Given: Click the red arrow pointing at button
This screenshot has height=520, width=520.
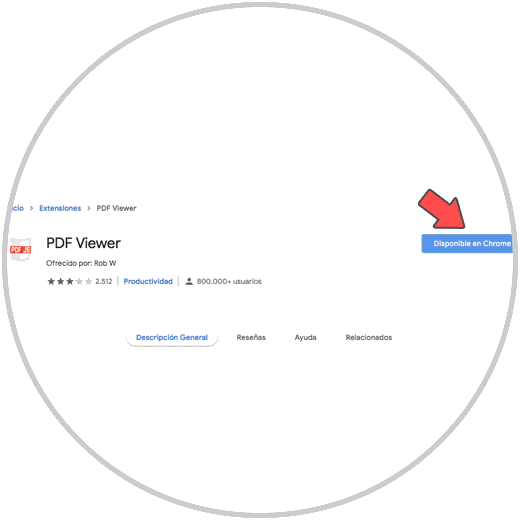Looking at the screenshot, I should tap(442, 209).
